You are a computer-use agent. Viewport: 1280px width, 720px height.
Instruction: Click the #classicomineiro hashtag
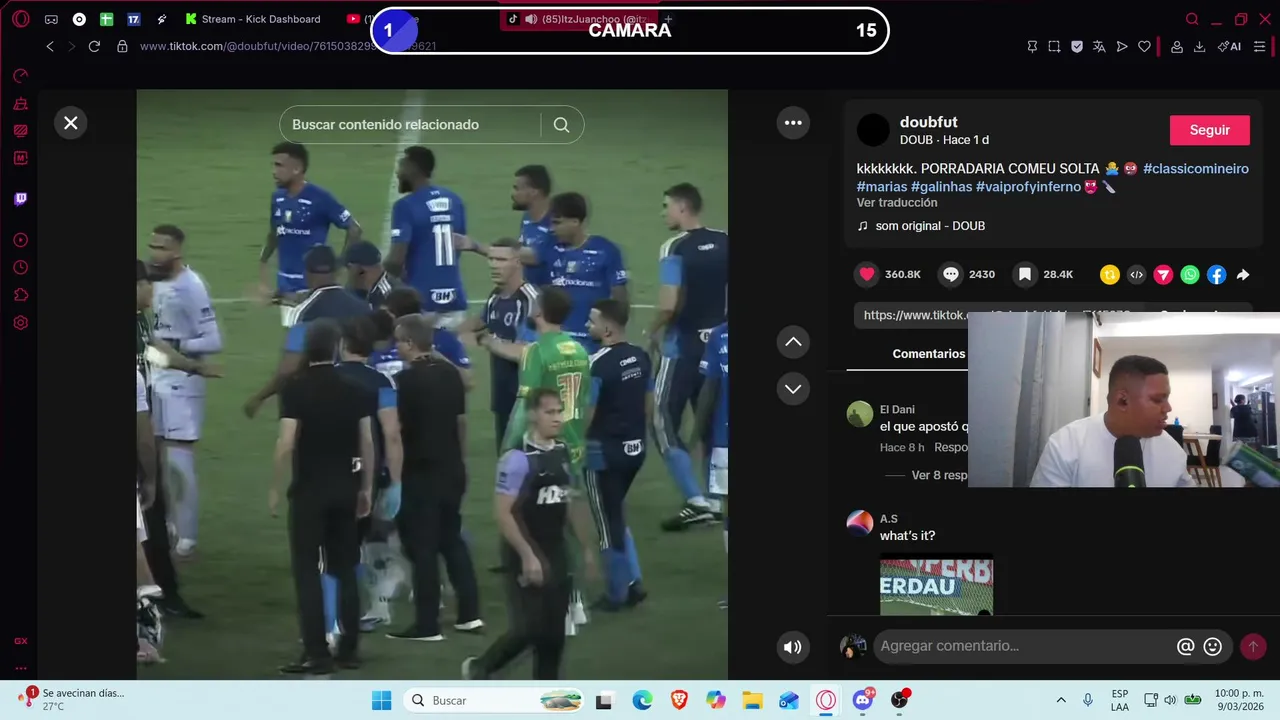pyautogui.click(x=1196, y=169)
